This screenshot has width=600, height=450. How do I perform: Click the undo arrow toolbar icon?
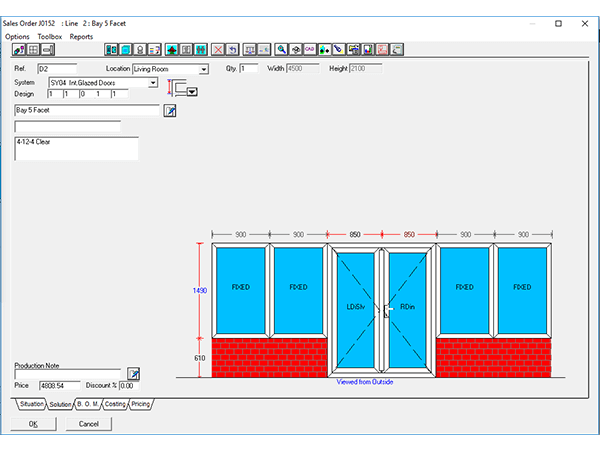(x=232, y=48)
